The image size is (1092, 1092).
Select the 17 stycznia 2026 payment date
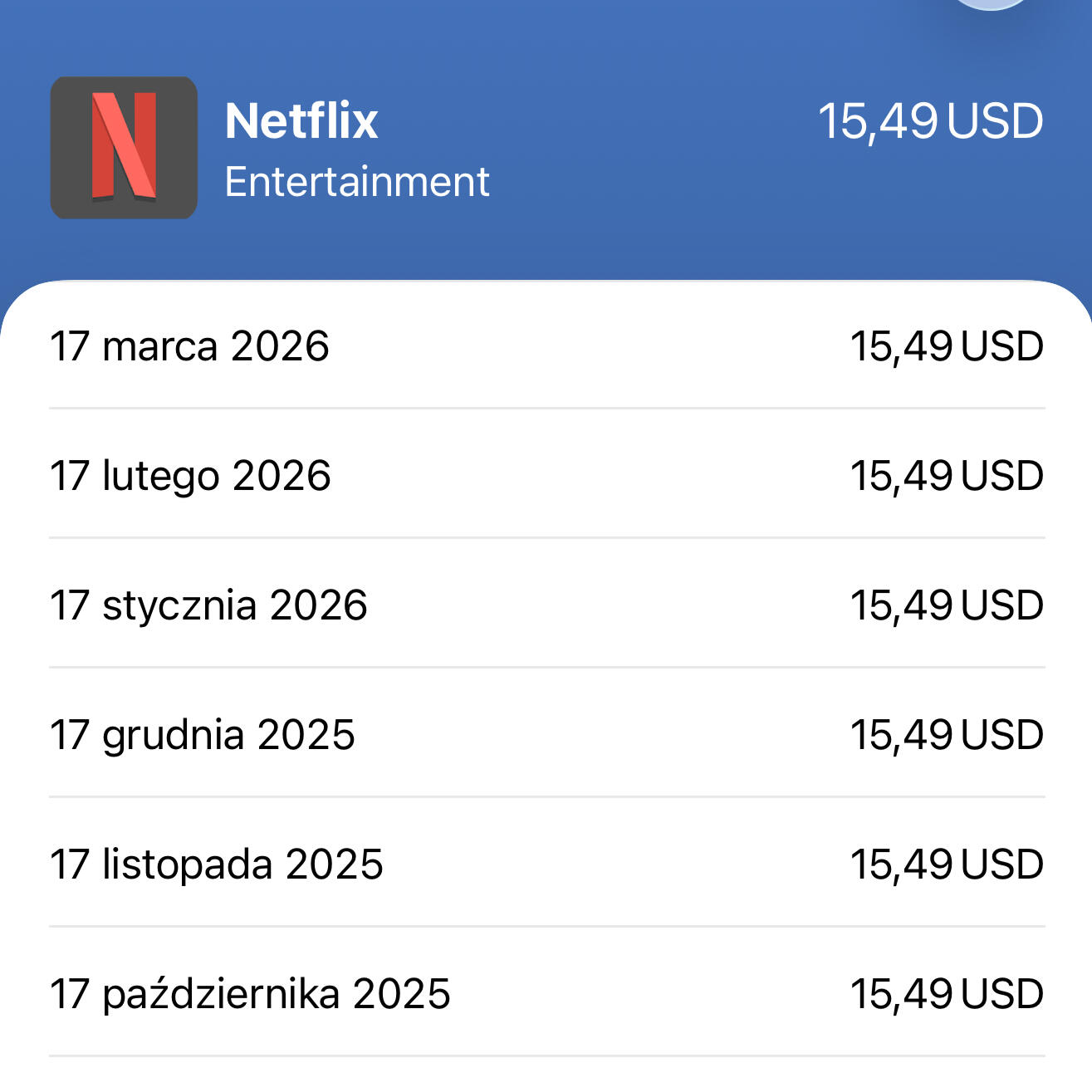coord(208,605)
